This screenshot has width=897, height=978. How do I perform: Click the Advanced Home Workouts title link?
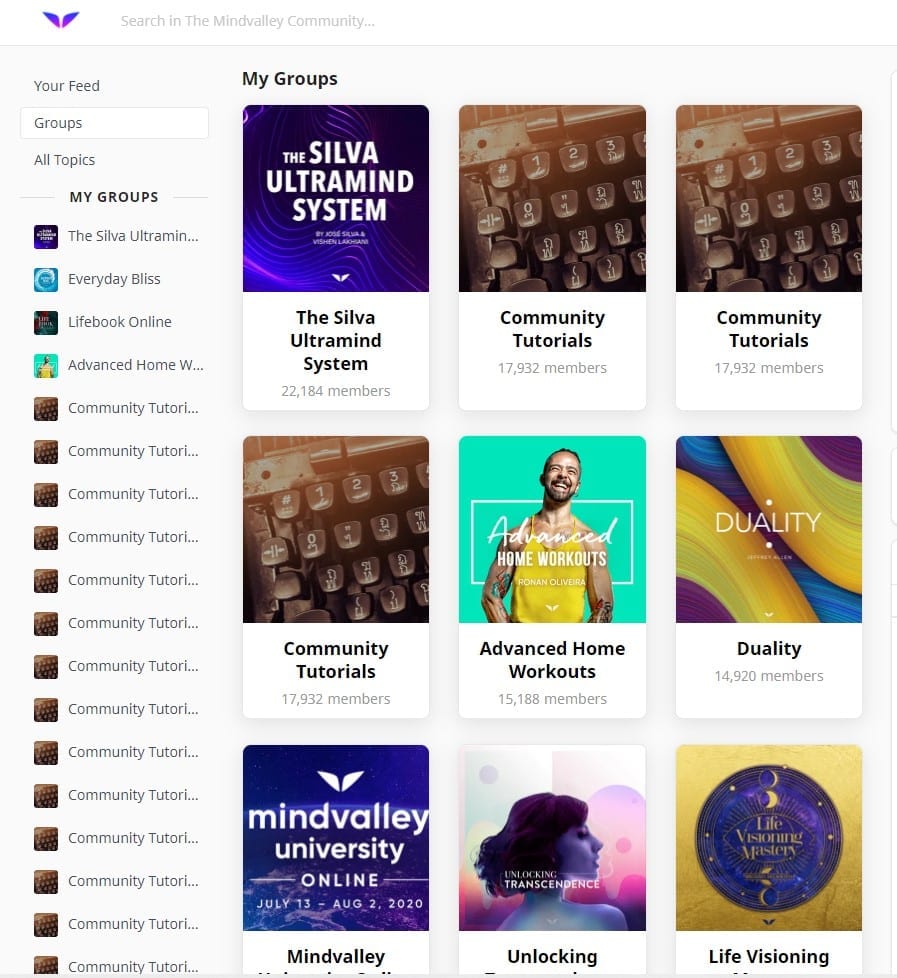[552, 660]
